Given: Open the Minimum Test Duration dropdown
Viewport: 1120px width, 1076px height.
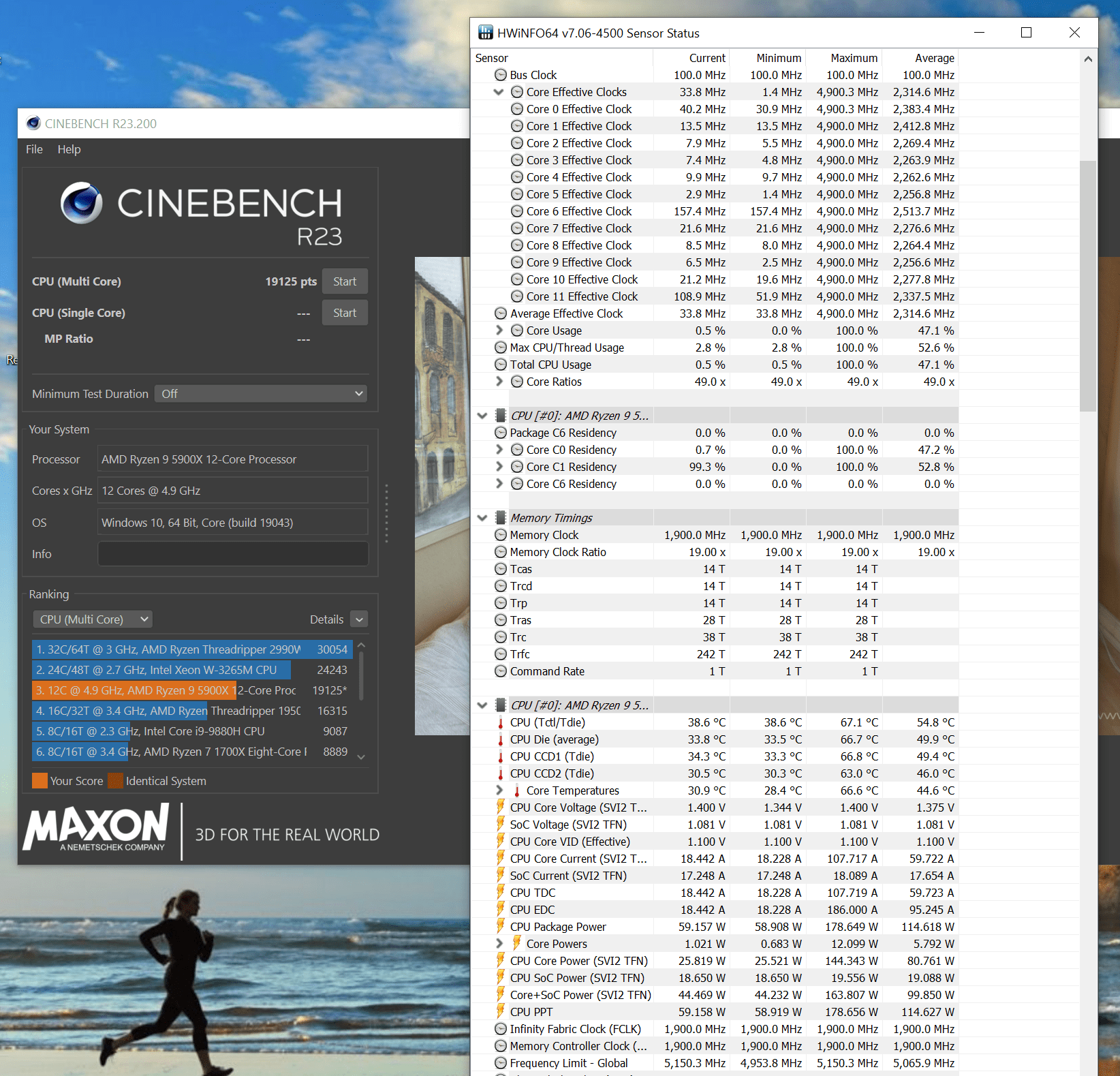Looking at the screenshot, I should tap(261, 394).
